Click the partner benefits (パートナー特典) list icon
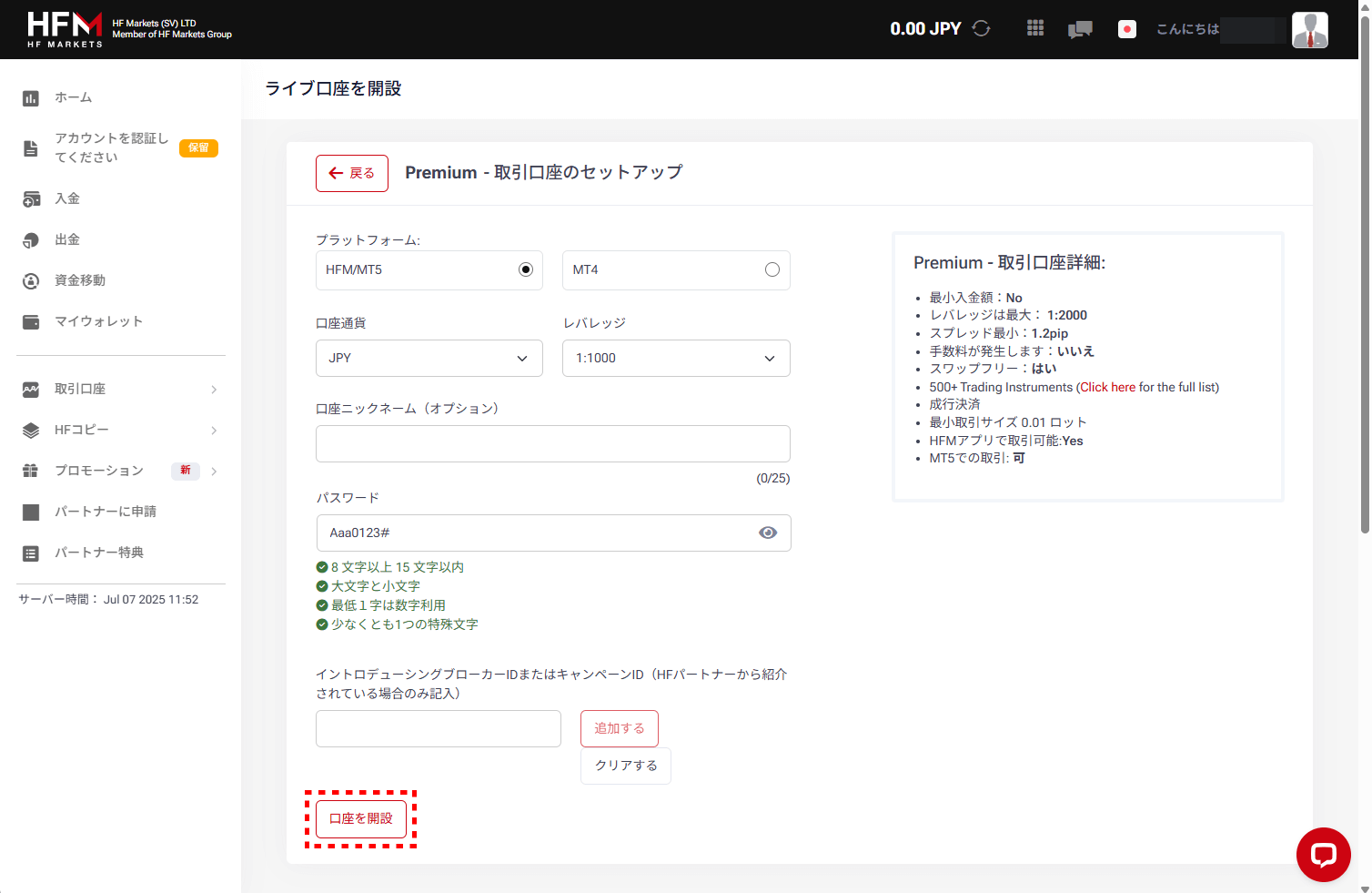Screen dimensions: 1372x893 click(31, 553)
